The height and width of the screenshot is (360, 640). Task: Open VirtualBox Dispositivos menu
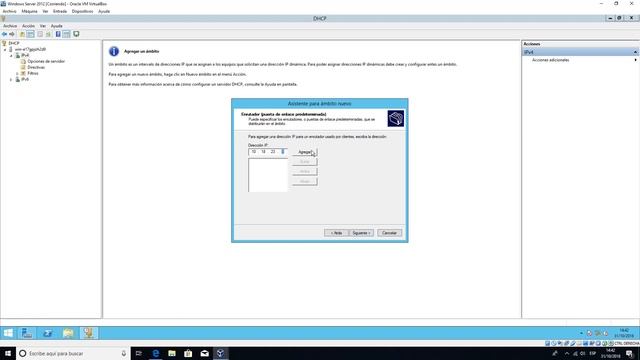point(82,11)
